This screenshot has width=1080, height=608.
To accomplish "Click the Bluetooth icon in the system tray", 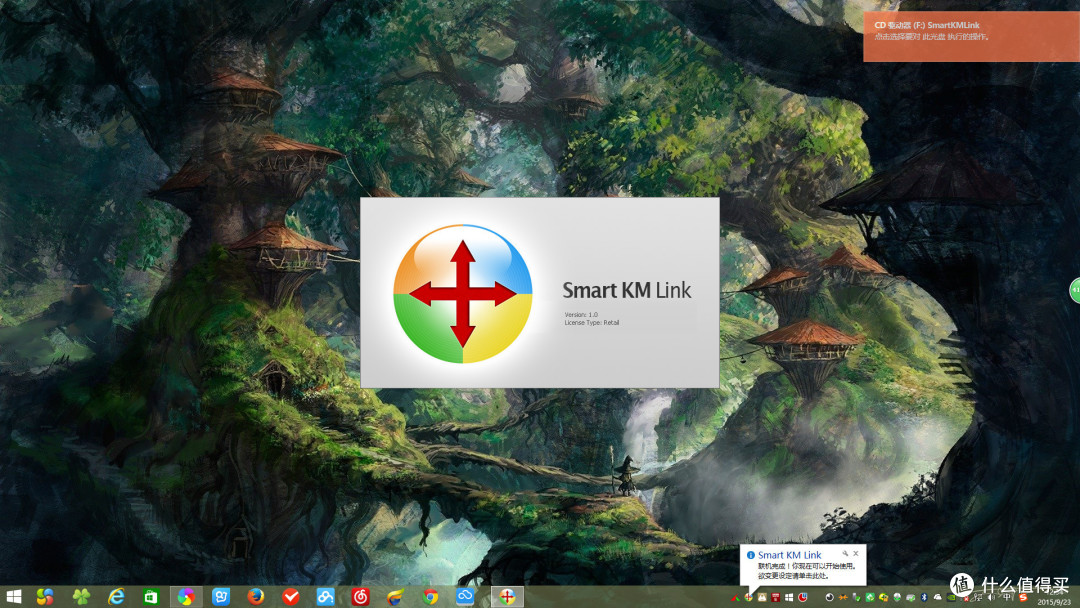I will 924,598.
